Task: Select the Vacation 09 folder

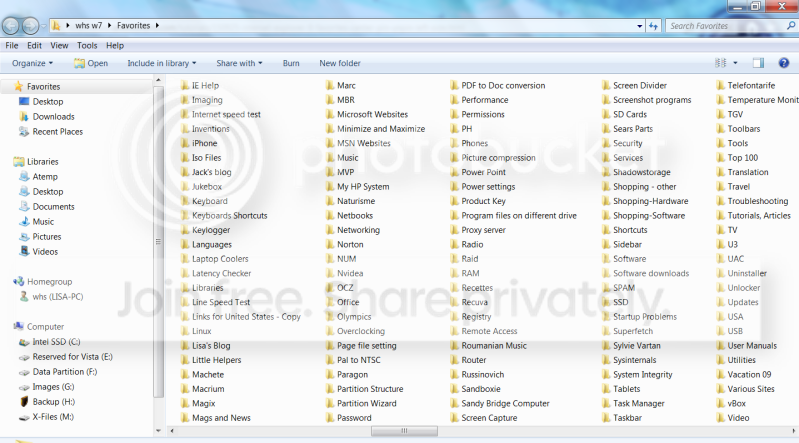Action: click(743, 374)
